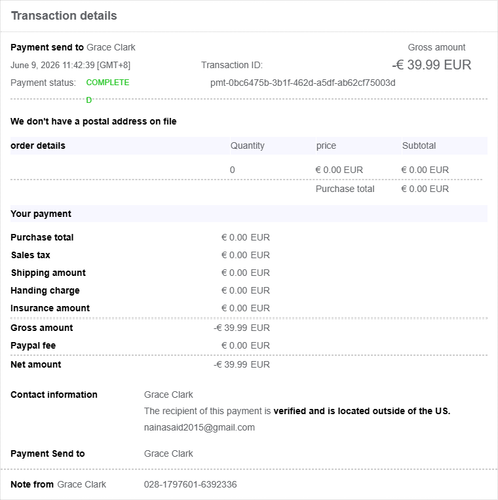Click the 'Transaction details' heading
This screenshot has width=498, height=500.
click(64, 16)
